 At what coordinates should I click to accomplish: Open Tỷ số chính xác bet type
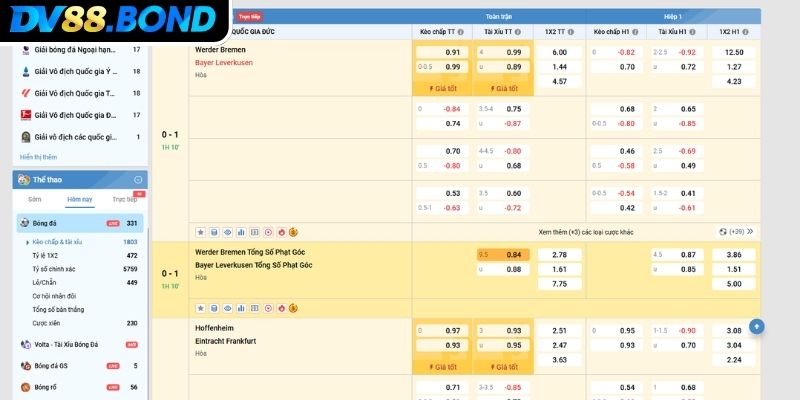53,269
